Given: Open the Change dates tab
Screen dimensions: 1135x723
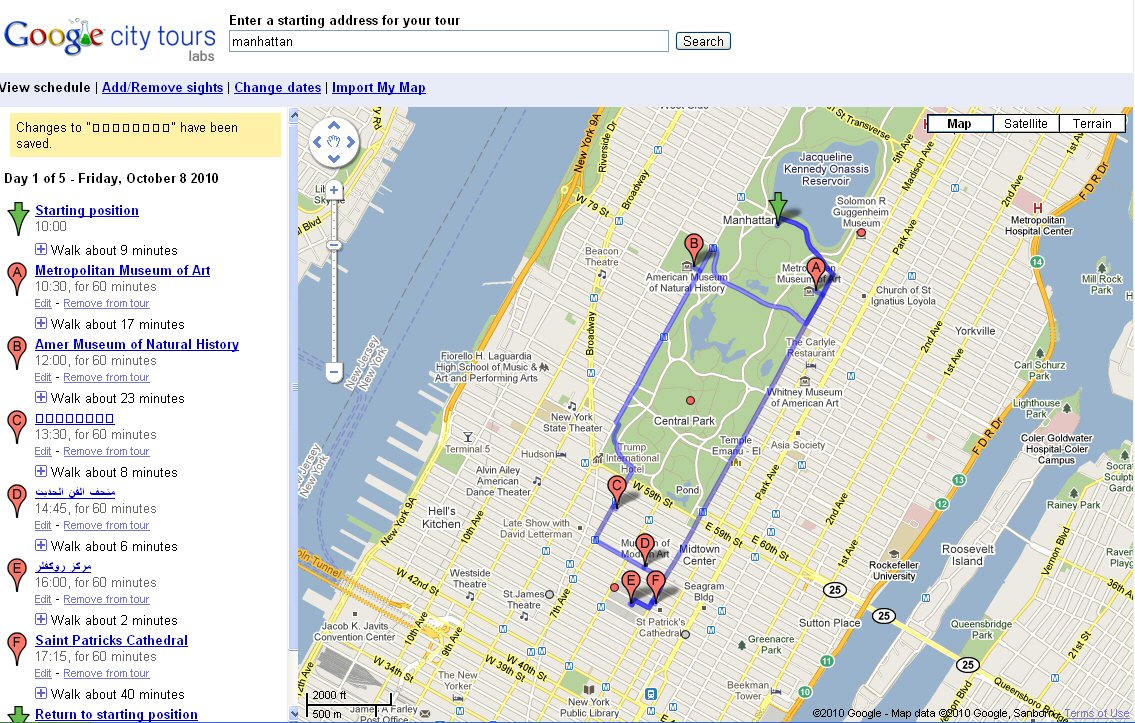Looking at the screenshot, I should 277,87.
